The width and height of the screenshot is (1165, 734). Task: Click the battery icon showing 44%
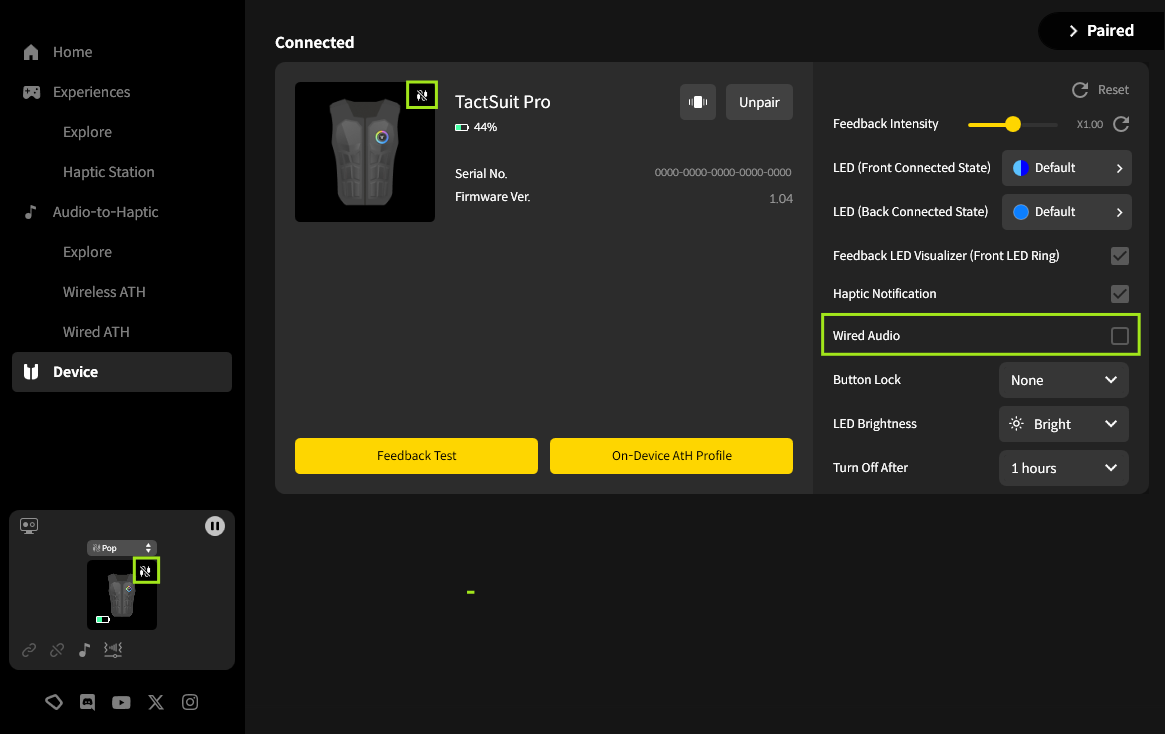tap(461, 128)
